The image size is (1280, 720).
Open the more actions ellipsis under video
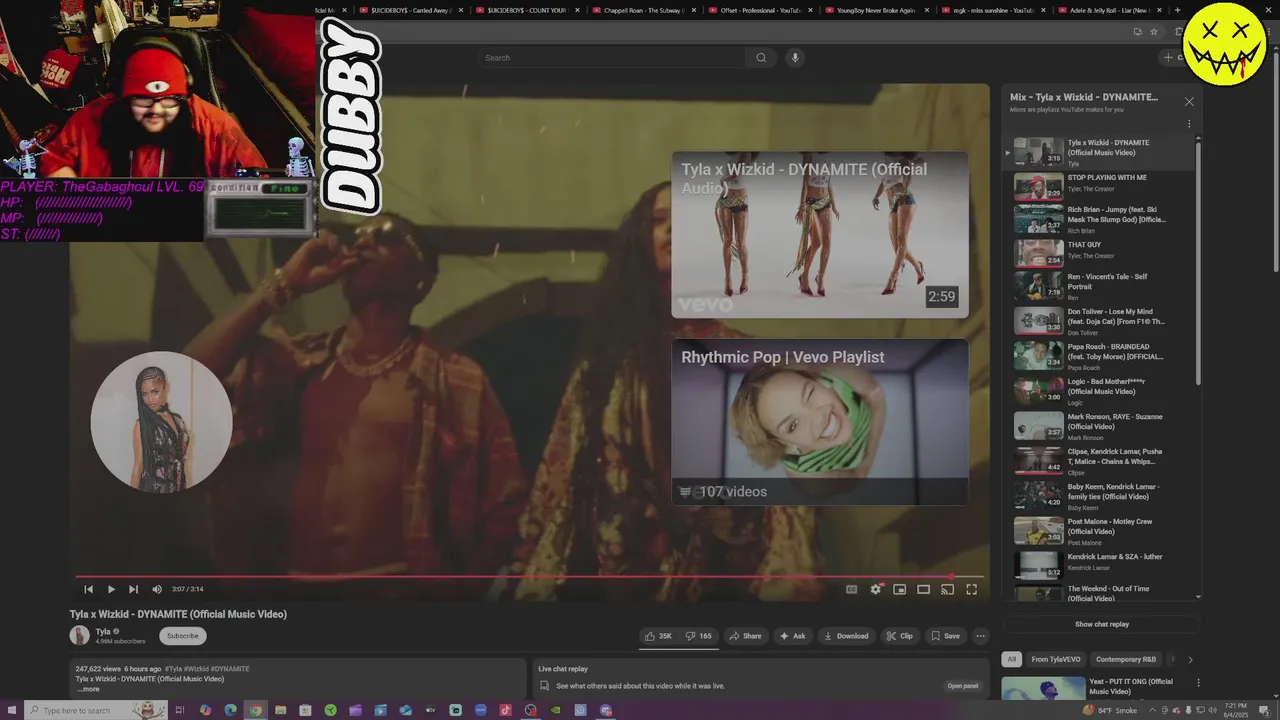980,636
